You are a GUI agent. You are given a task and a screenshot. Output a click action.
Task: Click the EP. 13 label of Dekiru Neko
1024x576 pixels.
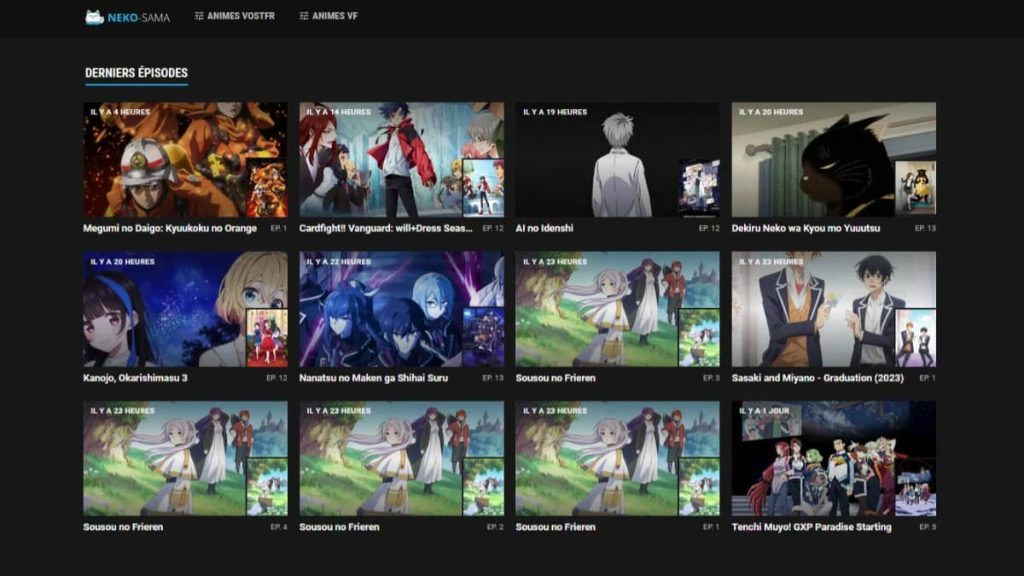click(x=925, y=228)
